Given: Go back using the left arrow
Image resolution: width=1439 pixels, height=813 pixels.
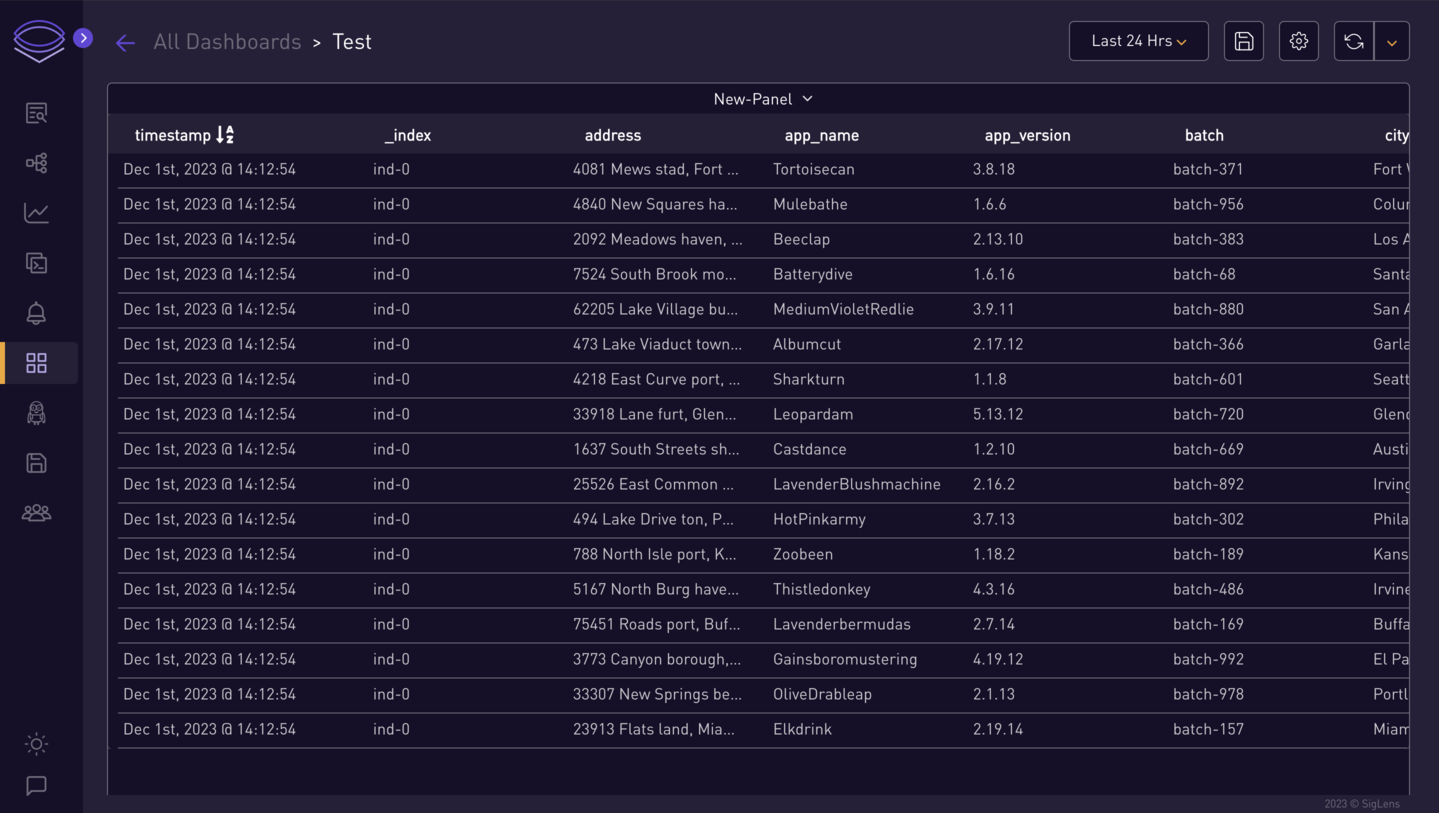Looking at the screenshot, I should pos(125,42).
